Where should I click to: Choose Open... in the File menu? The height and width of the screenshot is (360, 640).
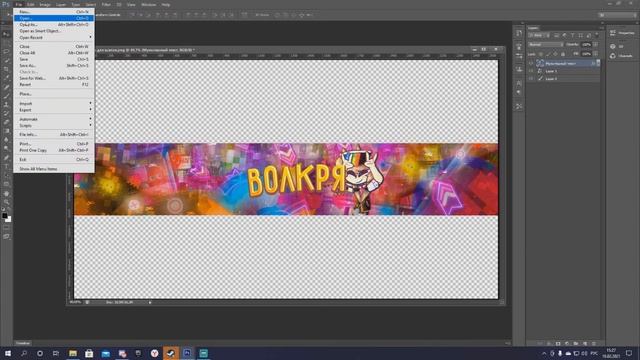click(53, 18)
